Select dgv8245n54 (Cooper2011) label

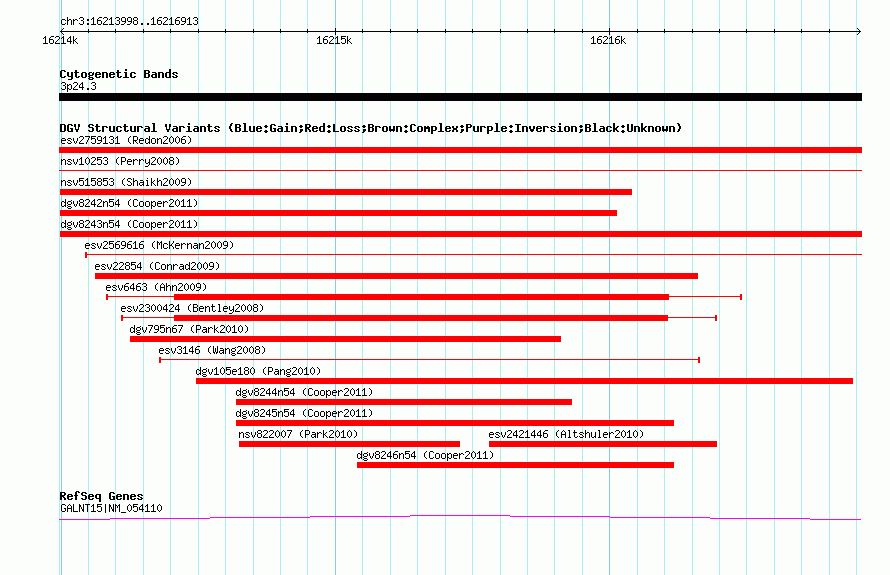click(x=304, y=413)
